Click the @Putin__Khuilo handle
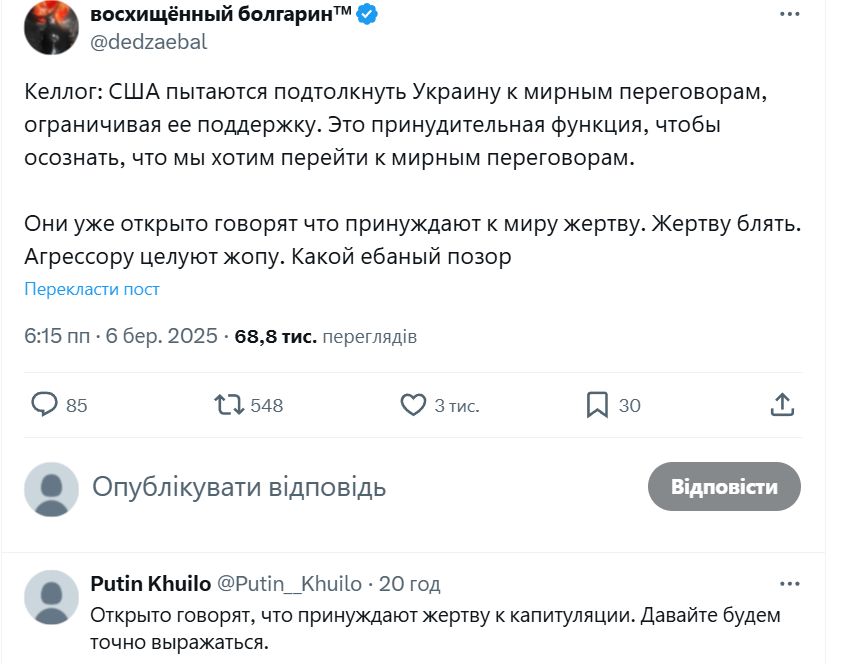846x664 pixels. pos(289,583)
